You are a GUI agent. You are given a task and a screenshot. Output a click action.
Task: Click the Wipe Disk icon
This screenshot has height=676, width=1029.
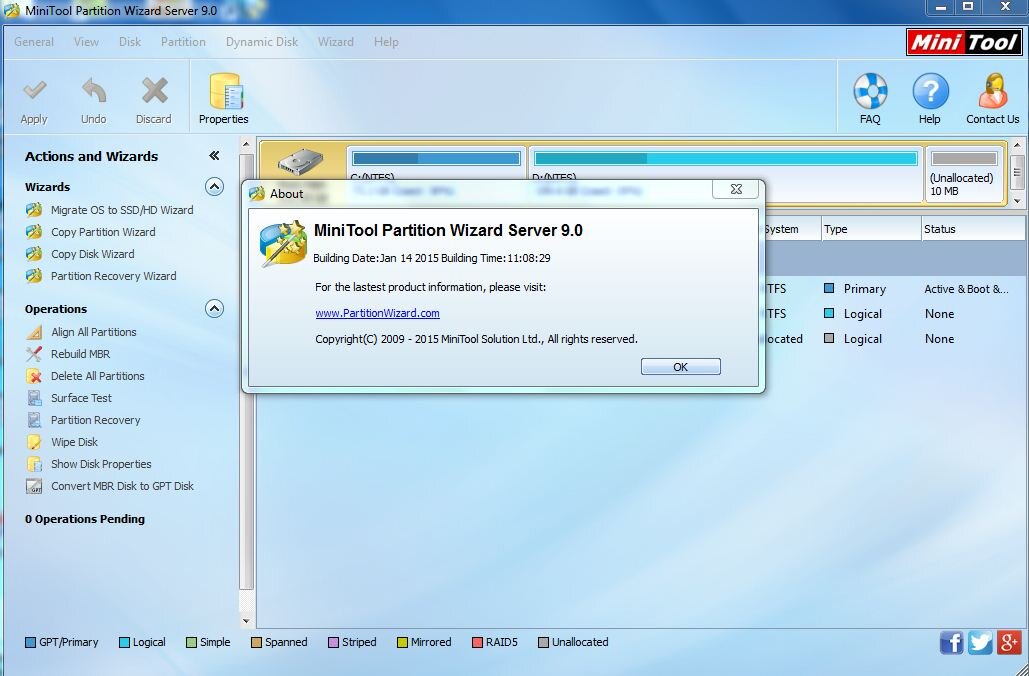[x=33, y=442]
